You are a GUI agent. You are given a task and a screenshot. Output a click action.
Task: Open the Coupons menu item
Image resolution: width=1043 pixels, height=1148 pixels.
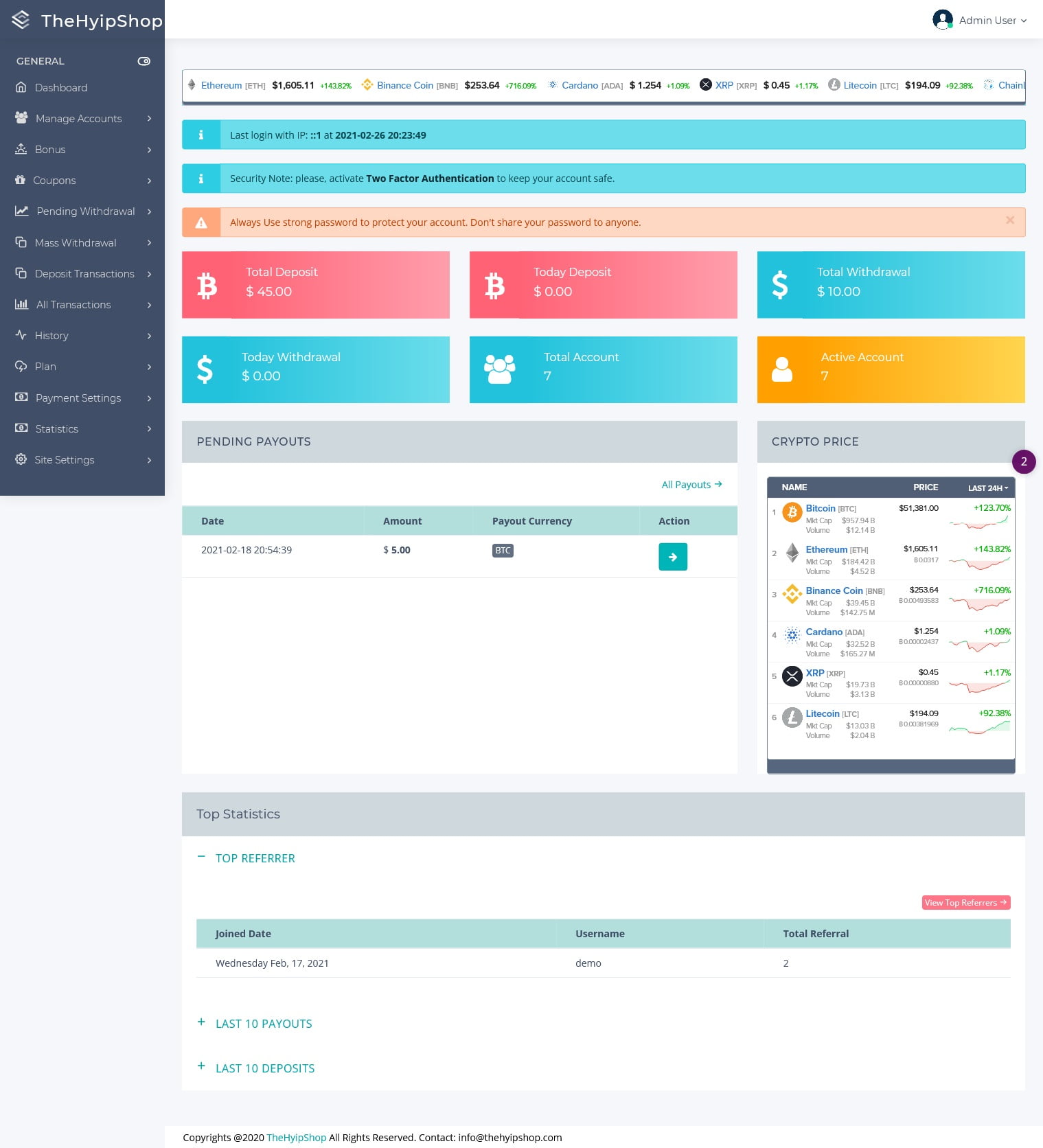[82, 180]
